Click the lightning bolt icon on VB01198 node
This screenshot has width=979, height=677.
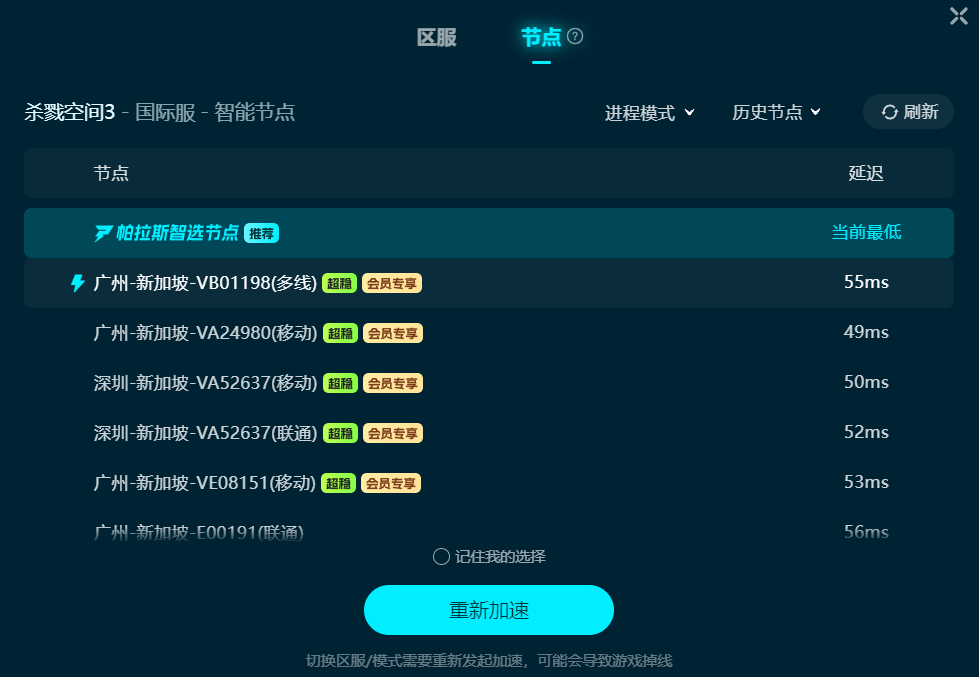pos(77,283)
